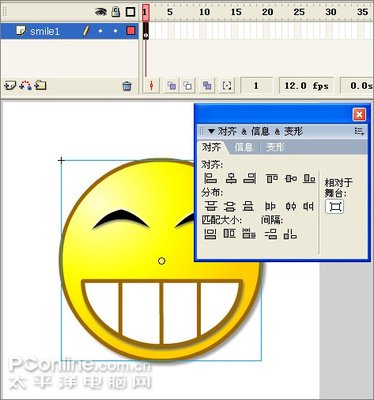Click frame 30 on the timeline ruler
This screenshot has height=400, width=374.
[330, 12]
